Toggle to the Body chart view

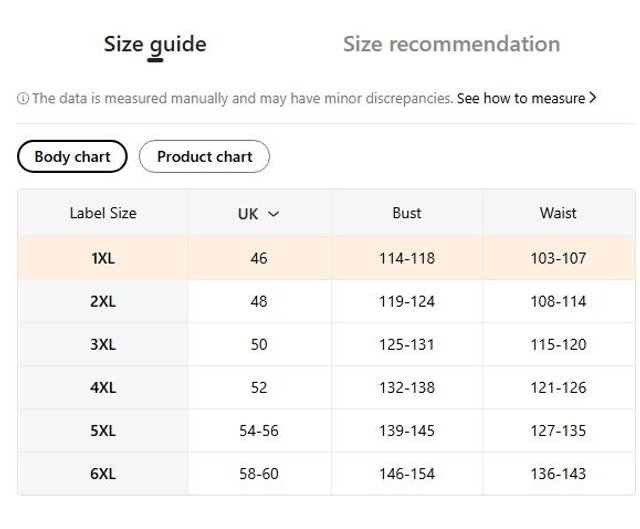tap(72, 156)
